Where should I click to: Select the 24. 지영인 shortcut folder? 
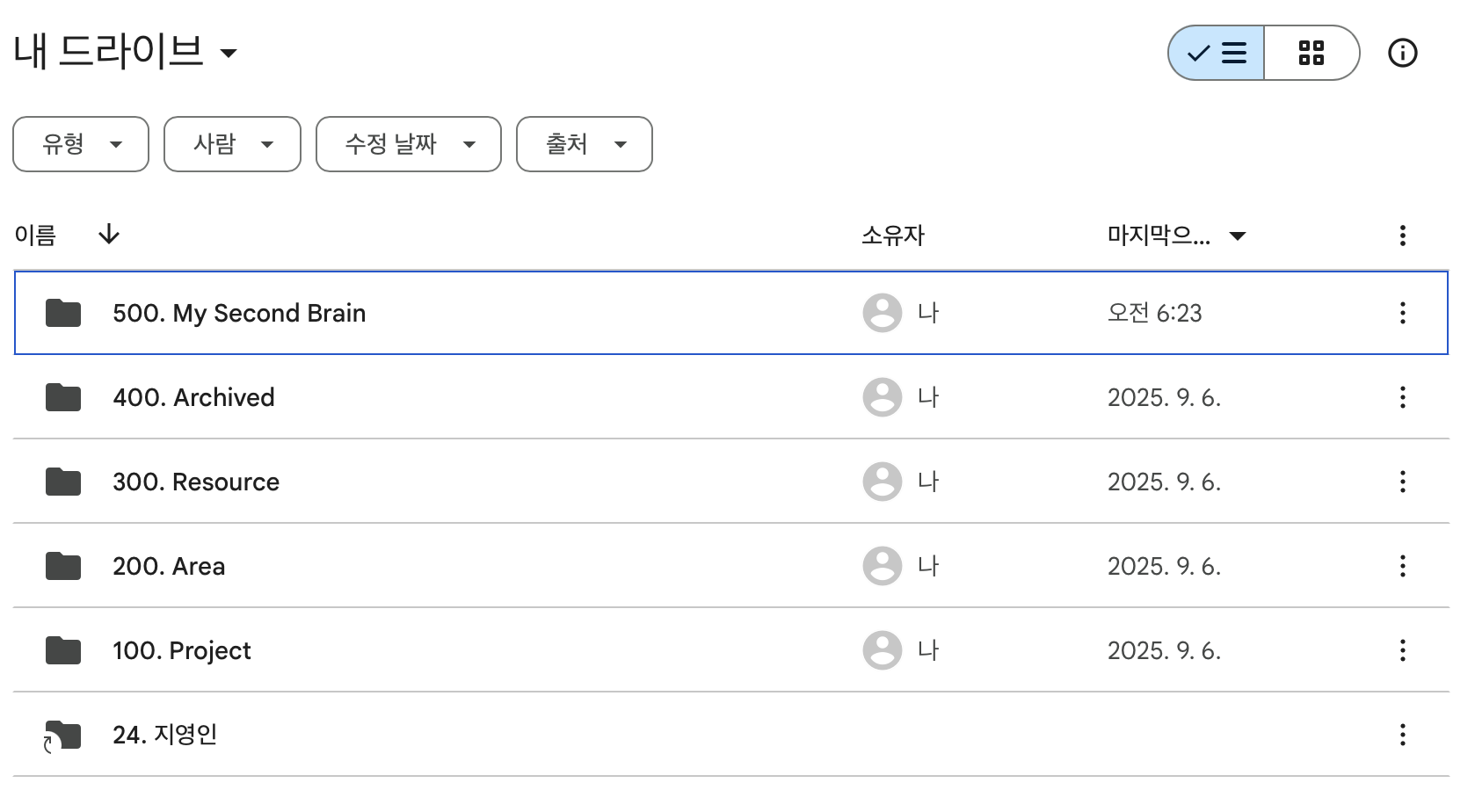coord(164,735)
